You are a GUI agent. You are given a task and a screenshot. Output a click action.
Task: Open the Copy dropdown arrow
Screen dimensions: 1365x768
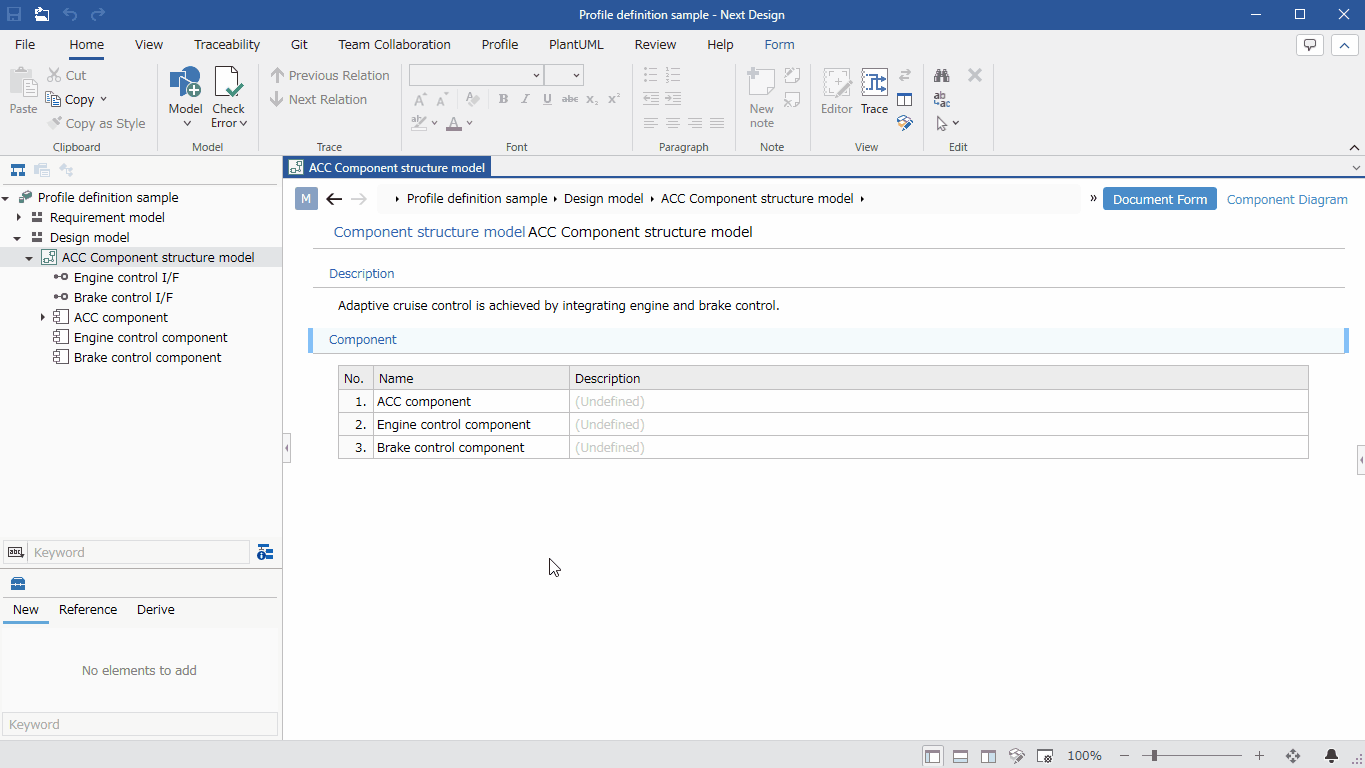click(x=103, y=99)
